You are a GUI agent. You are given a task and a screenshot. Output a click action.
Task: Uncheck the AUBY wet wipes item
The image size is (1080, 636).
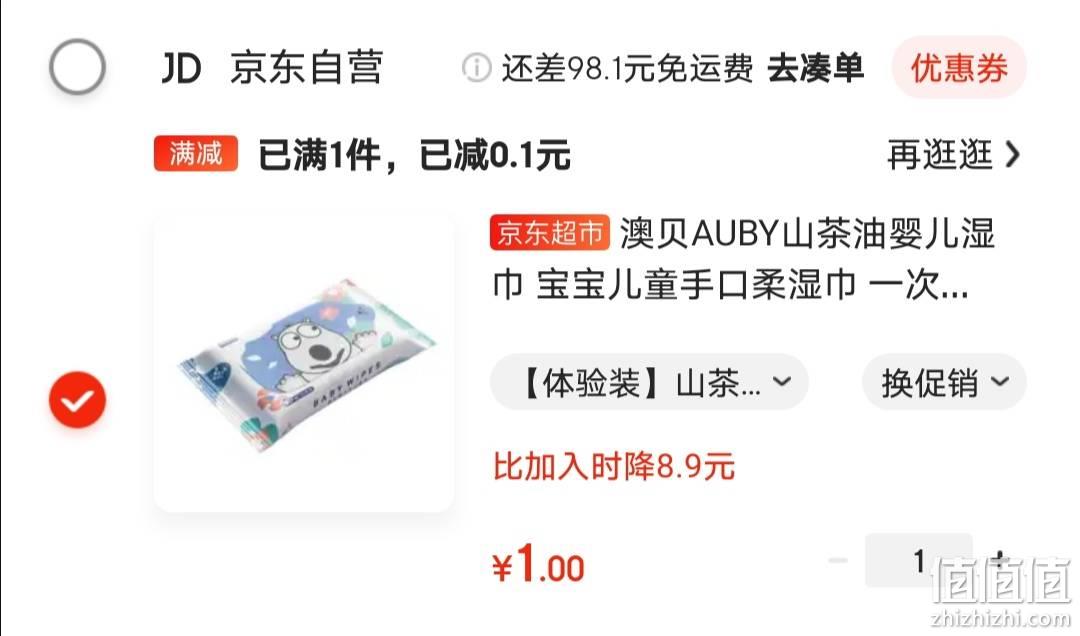[77, 400]
